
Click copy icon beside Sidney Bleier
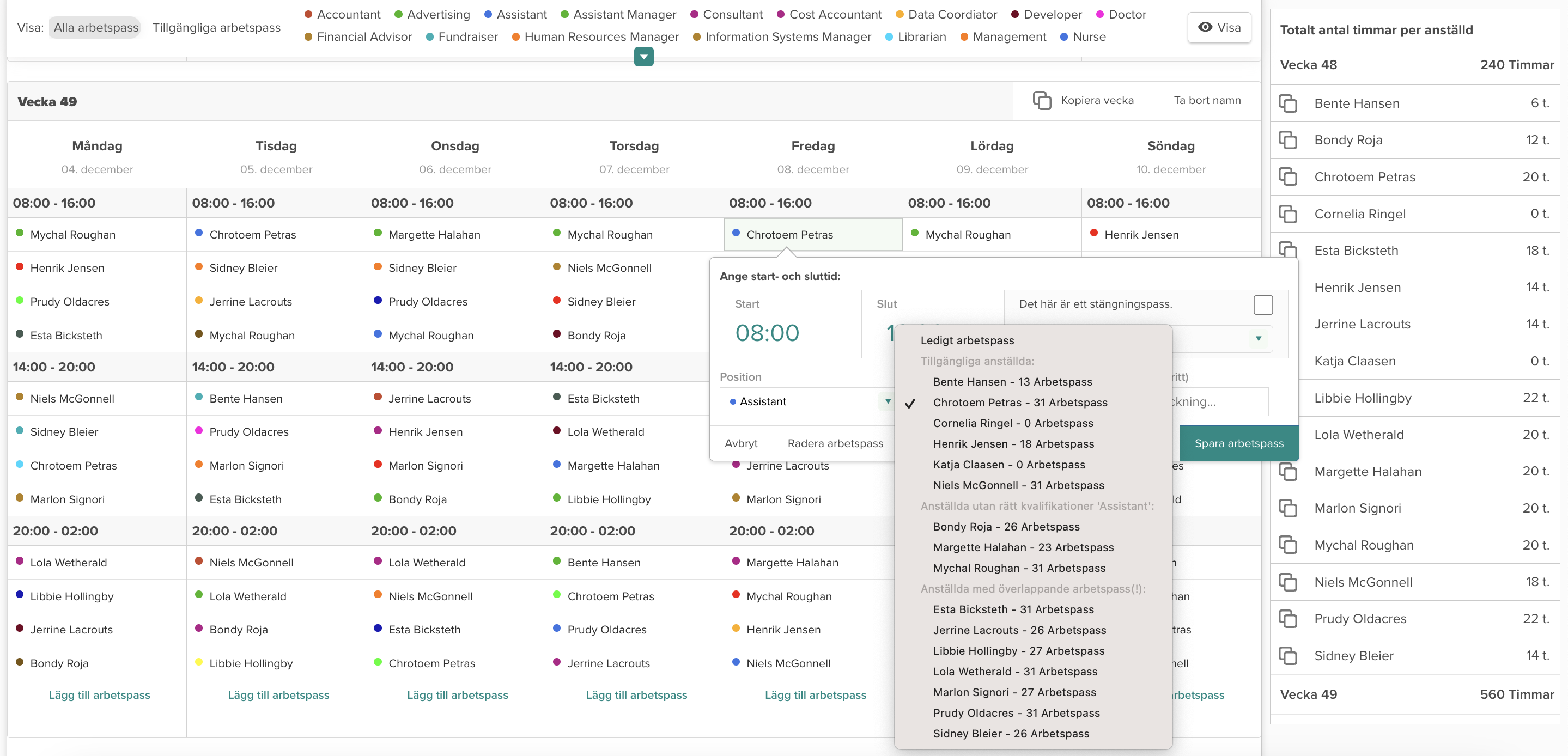[1287, 656]
